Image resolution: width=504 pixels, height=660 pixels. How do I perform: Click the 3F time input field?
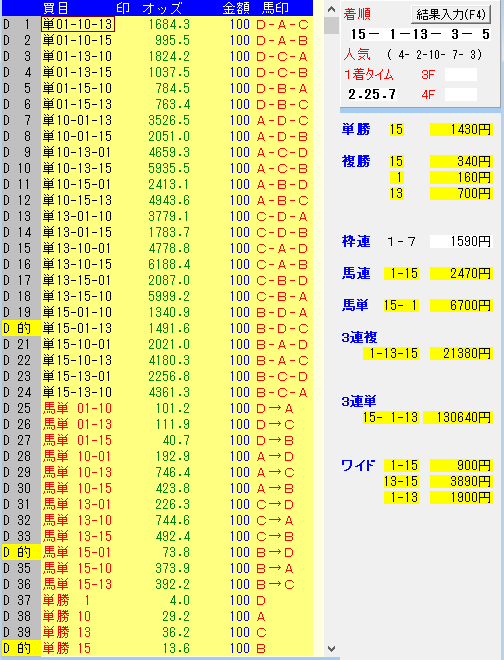point(461,75)
